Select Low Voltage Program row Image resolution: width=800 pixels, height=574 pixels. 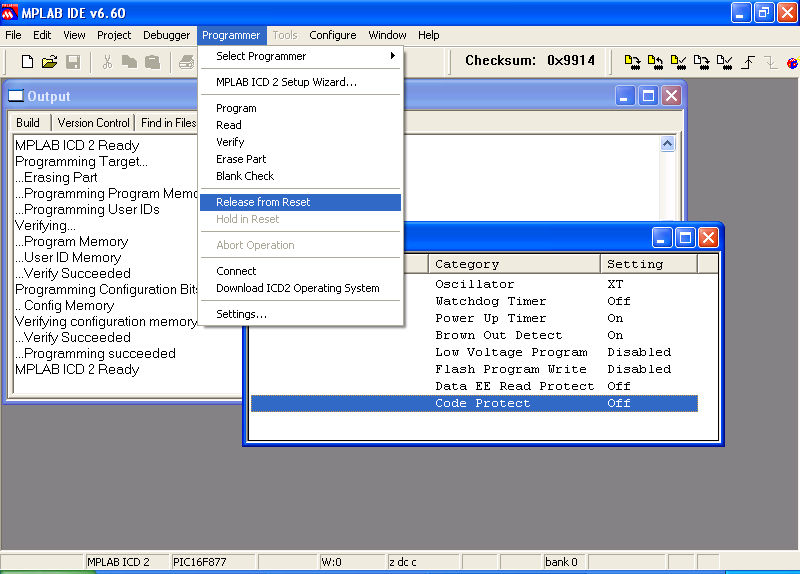(x=474, y=352)
